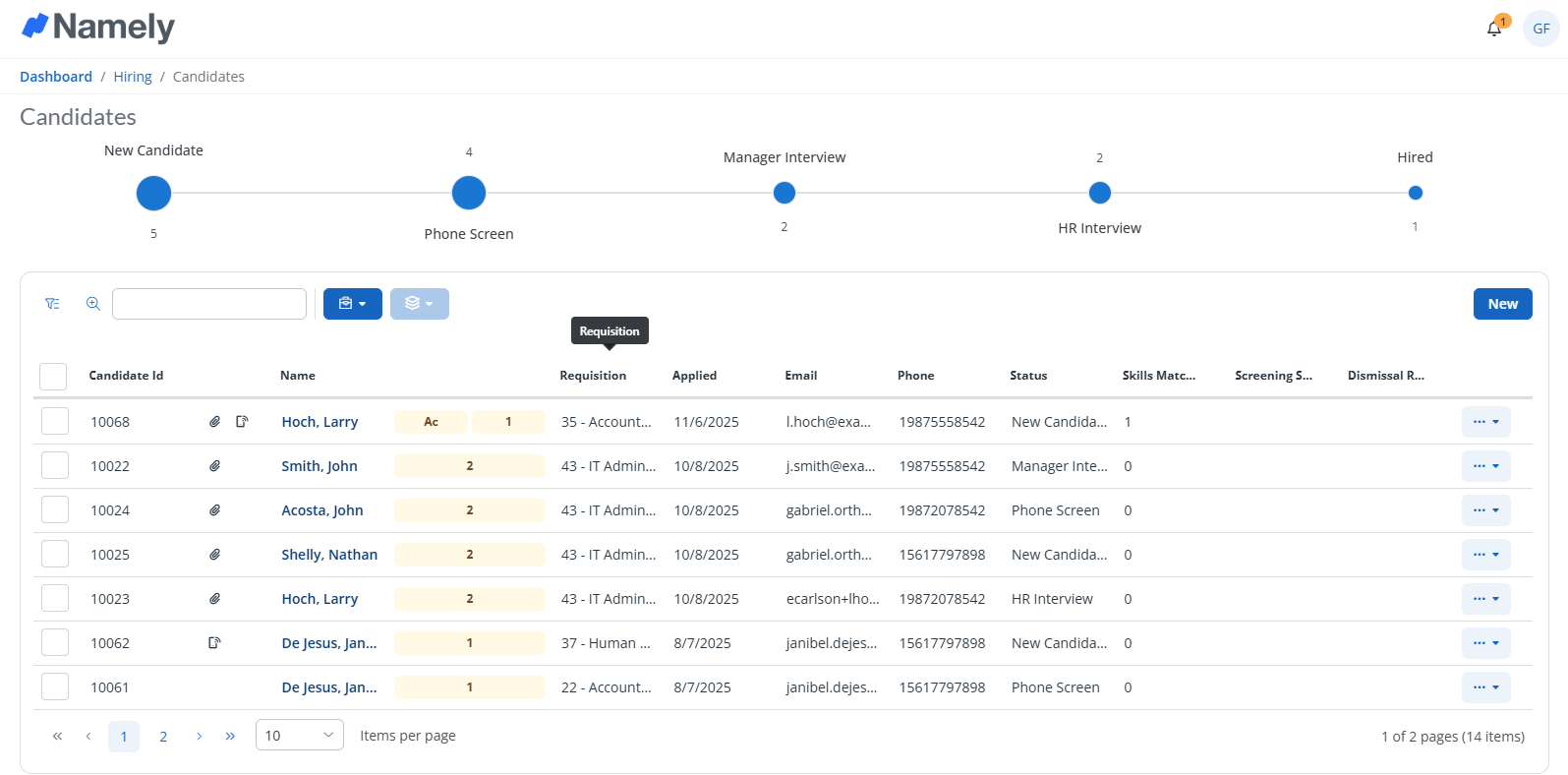
Task: Click into the candidate search field
Action: pos(209,304)
